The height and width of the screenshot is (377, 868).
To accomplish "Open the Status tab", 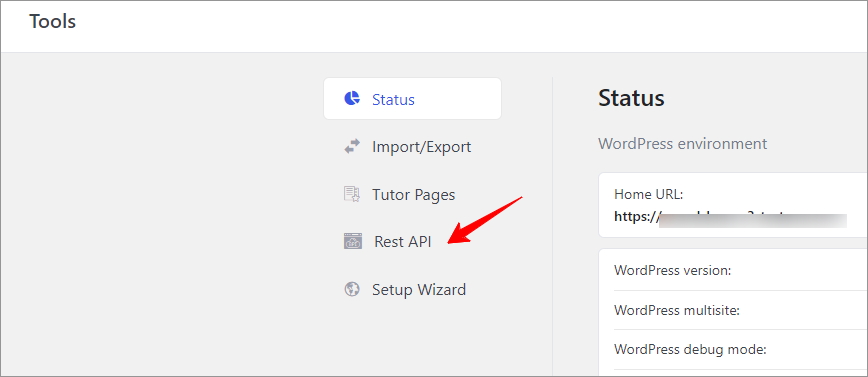I will click(x=412, y=99).
